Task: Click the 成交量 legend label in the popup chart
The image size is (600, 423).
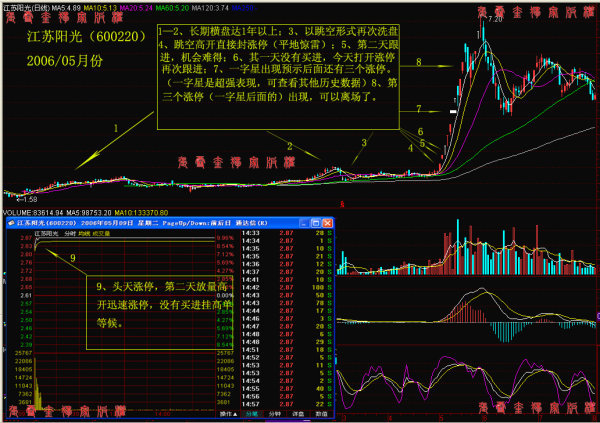Action: tap(101, 234)
